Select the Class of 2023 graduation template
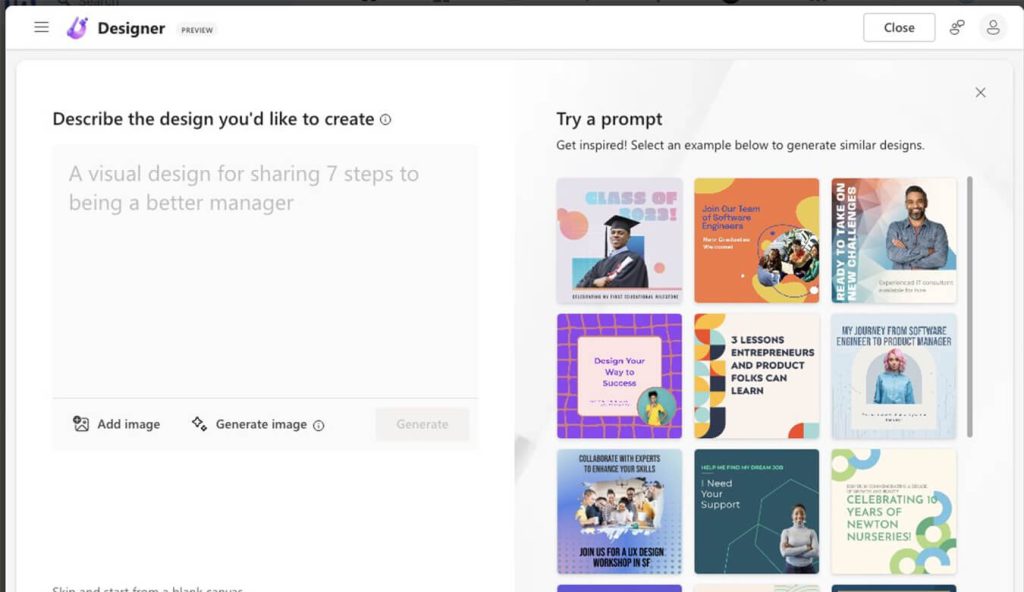Image resolution: width=1024 pixels, height=592 pixels. pyautogui.click(x=619, y=240)
